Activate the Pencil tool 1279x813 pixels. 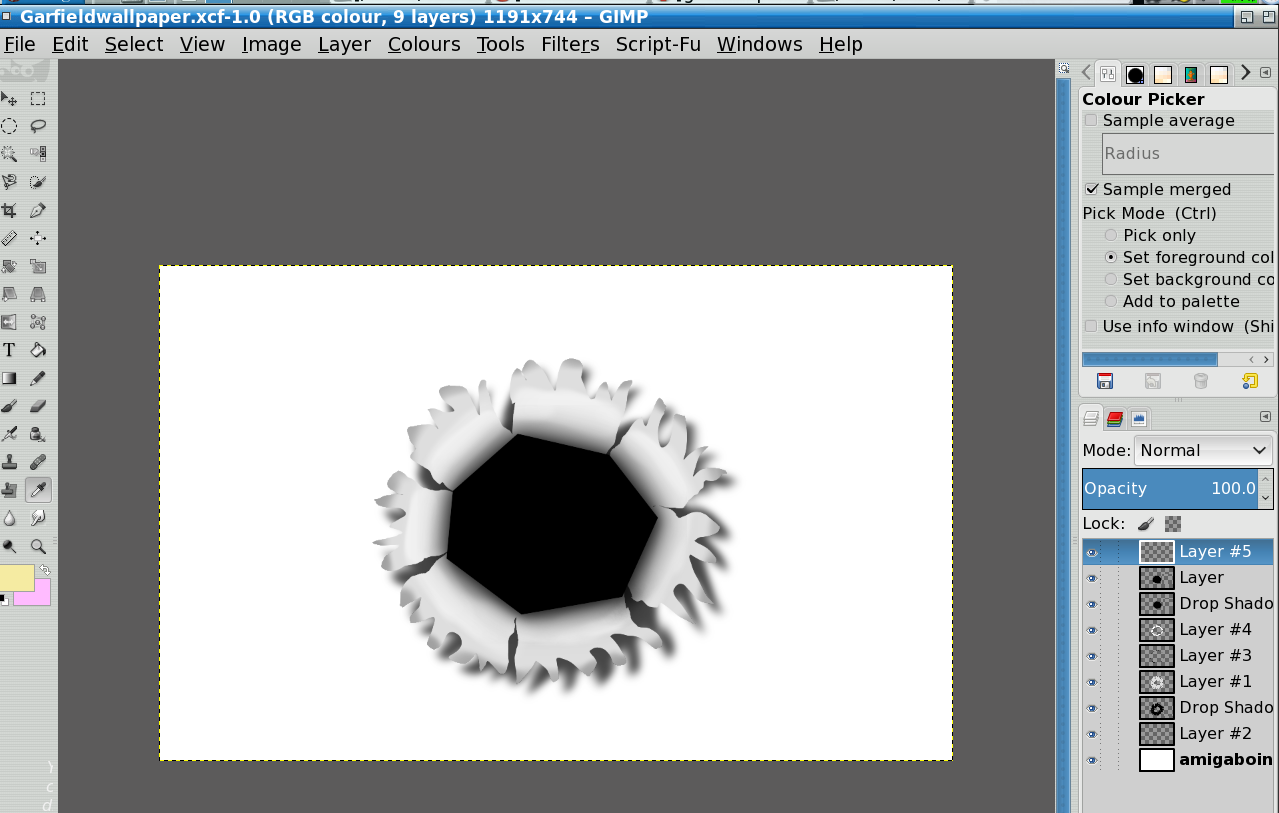38,378
